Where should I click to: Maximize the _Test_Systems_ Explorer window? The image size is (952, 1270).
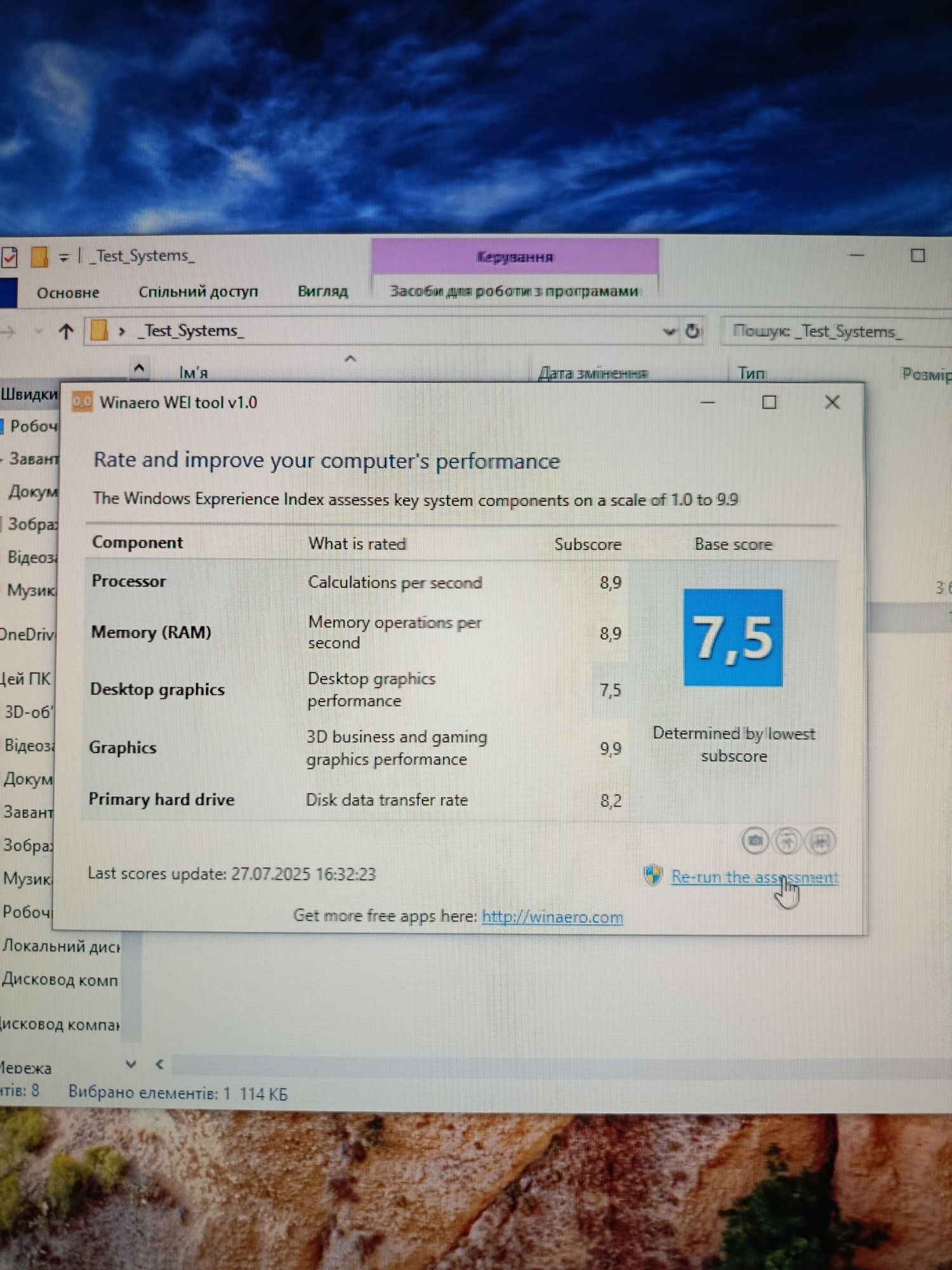pyautogui.click(x=918, y=255)
